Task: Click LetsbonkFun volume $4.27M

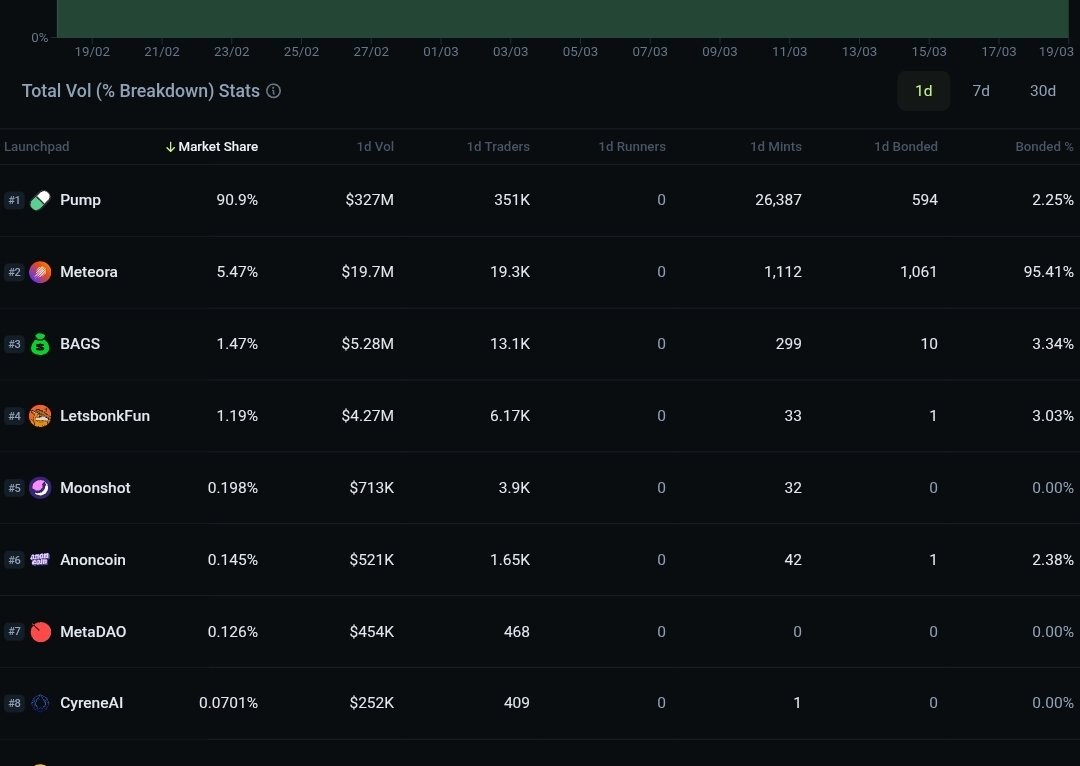Action: (368, 416)
